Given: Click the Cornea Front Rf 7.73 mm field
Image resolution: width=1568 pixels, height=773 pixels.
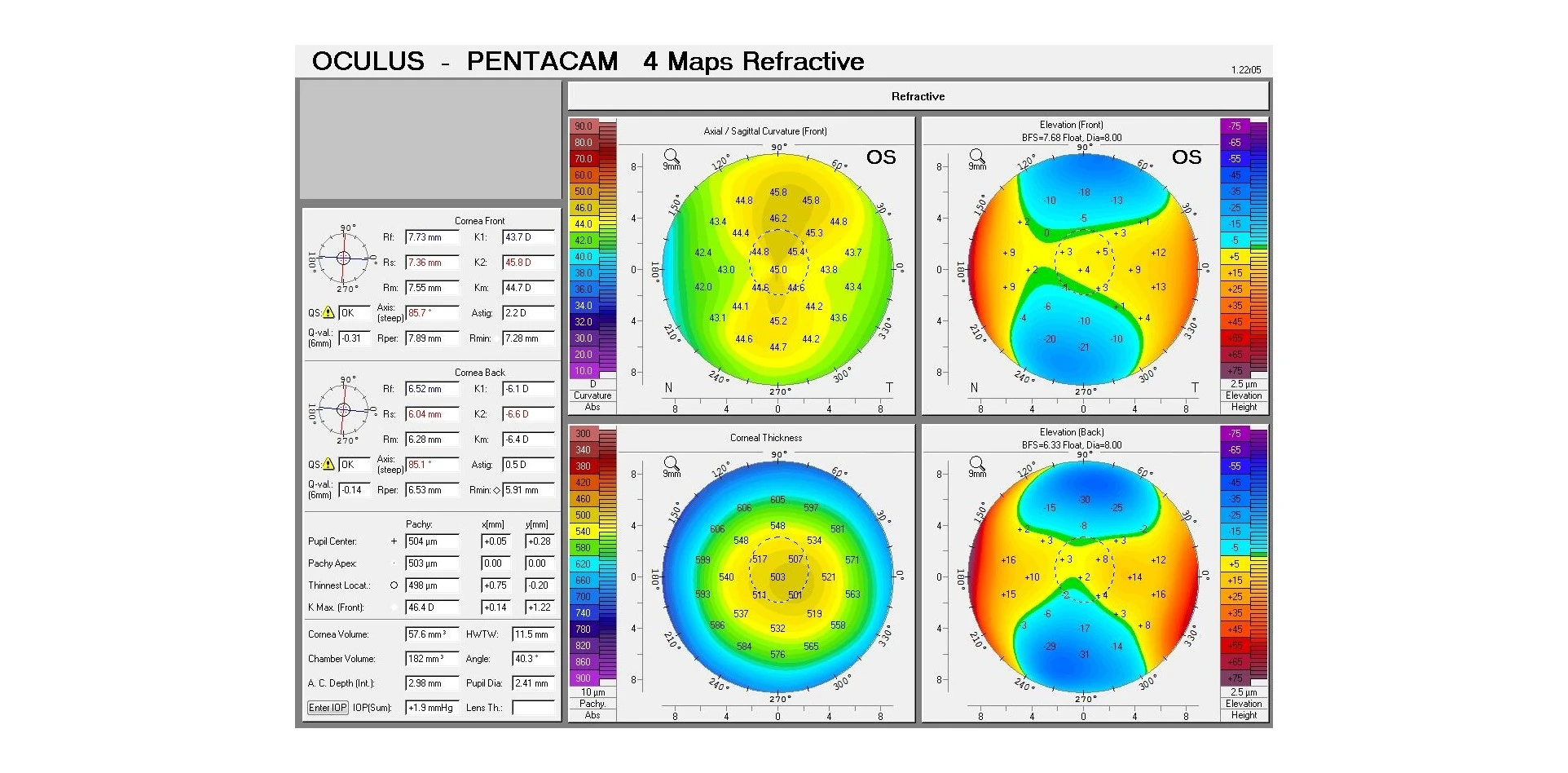Looking at the screenshot, I should pyautogui.click(x=433, y=237).
